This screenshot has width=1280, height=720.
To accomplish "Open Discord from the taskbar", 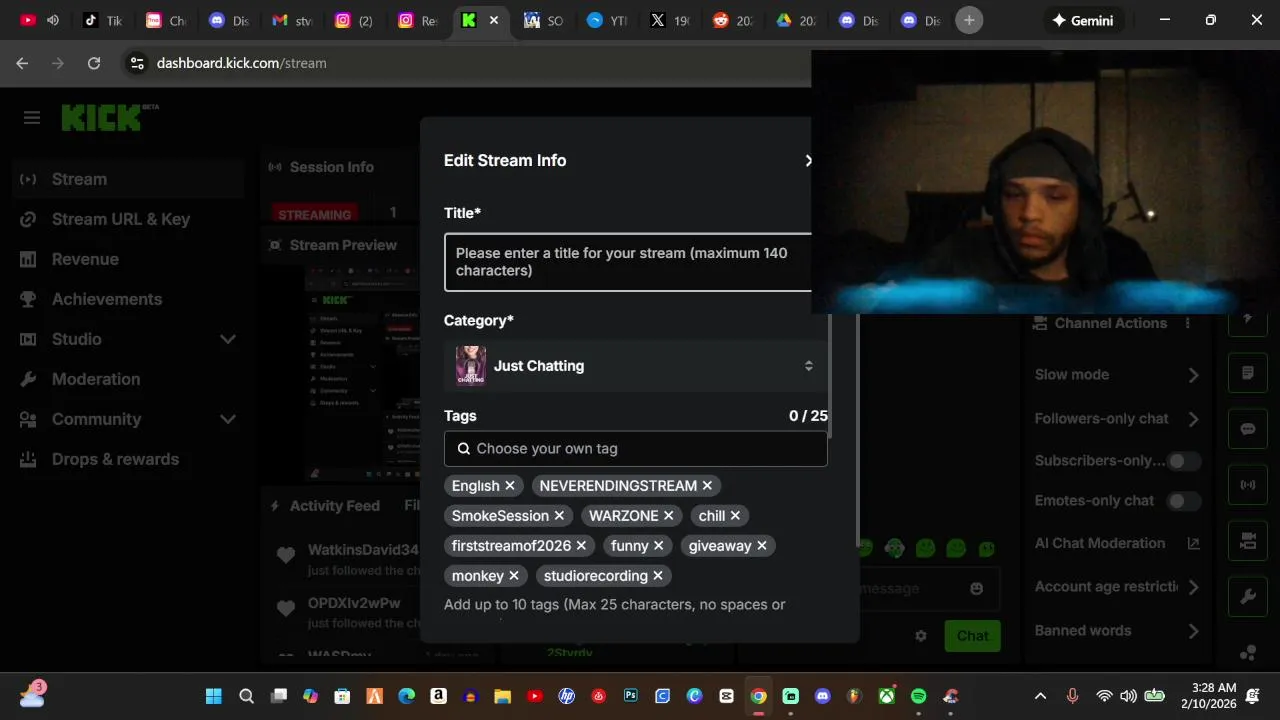I will point(823,696).
